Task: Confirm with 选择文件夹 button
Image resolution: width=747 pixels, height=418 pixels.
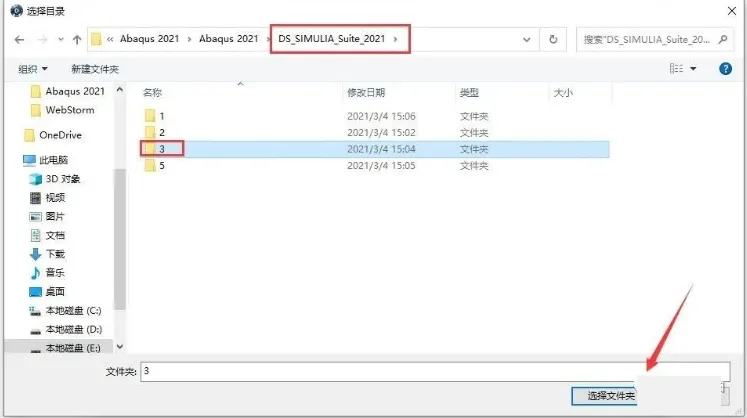Action: 604,396
